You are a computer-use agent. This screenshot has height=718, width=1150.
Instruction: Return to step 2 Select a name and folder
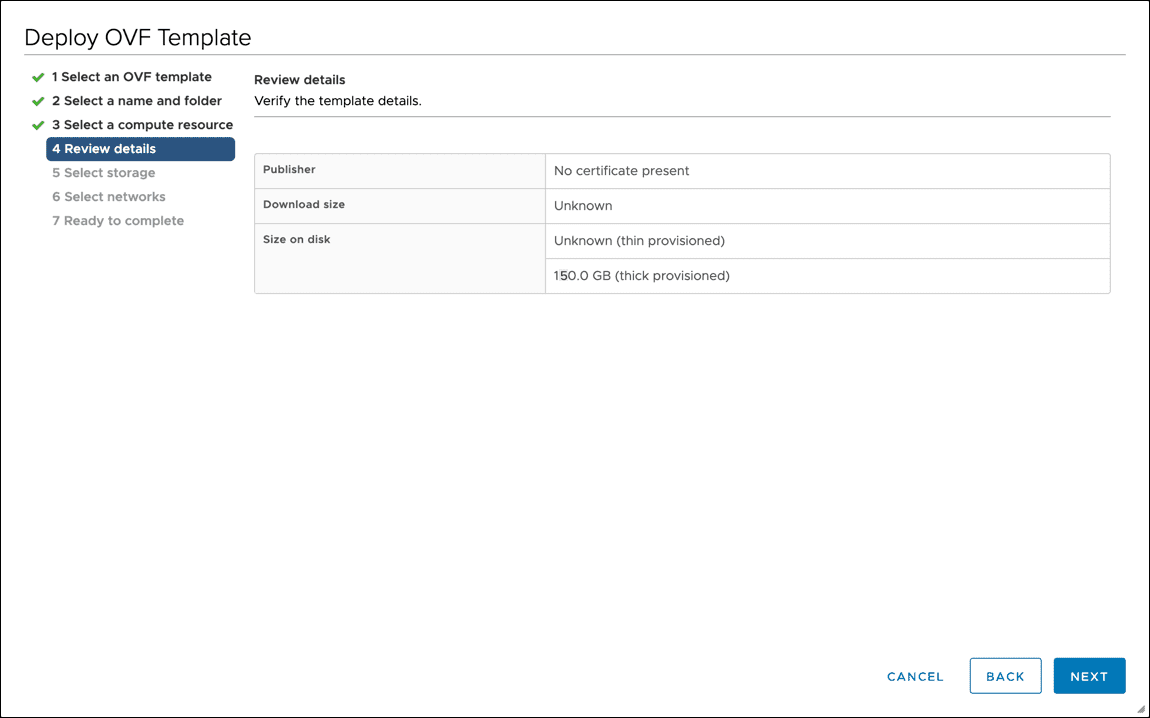(136, 101)
